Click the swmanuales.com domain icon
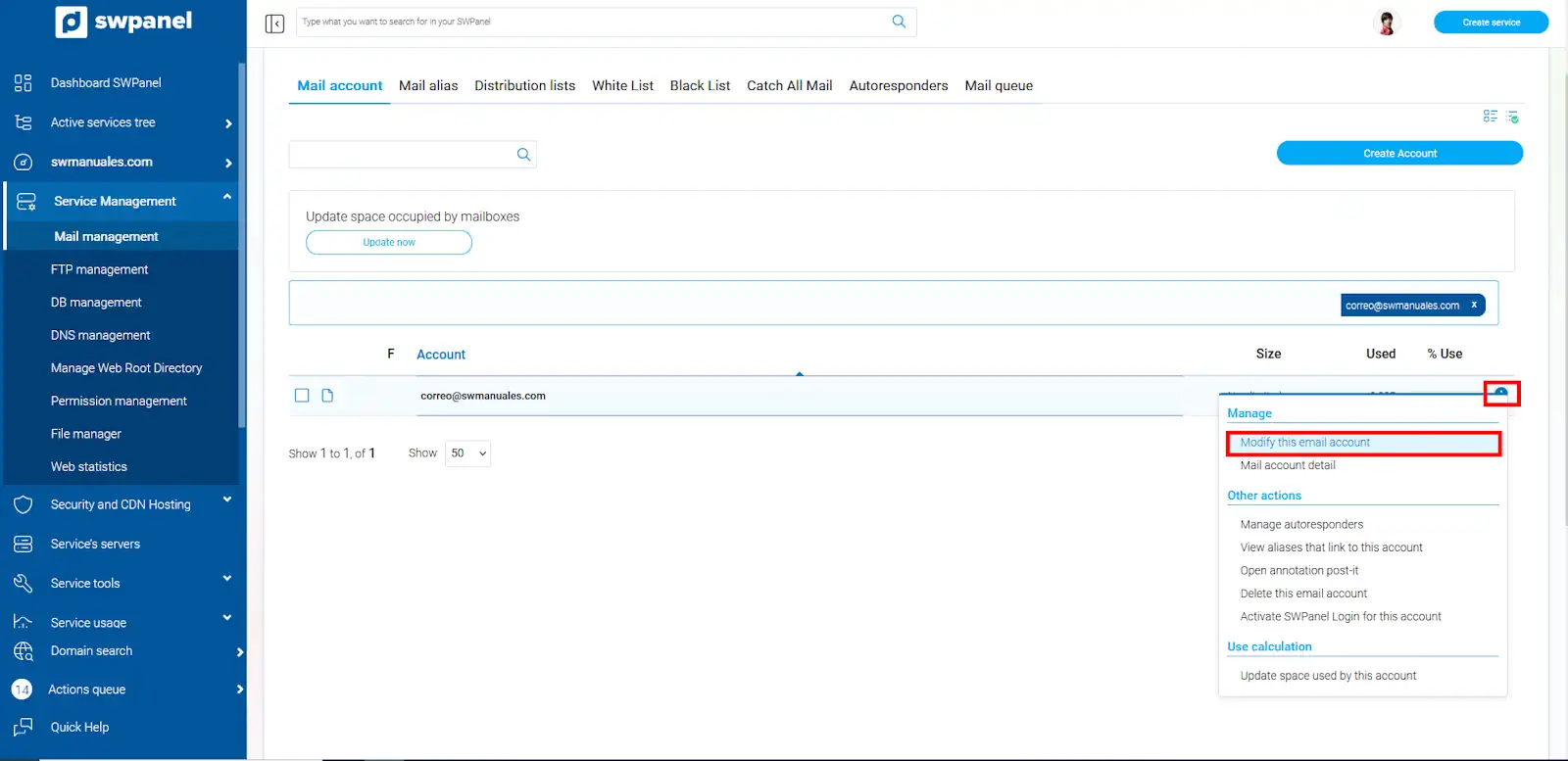 pyautogui.click(x=24, y=162)
